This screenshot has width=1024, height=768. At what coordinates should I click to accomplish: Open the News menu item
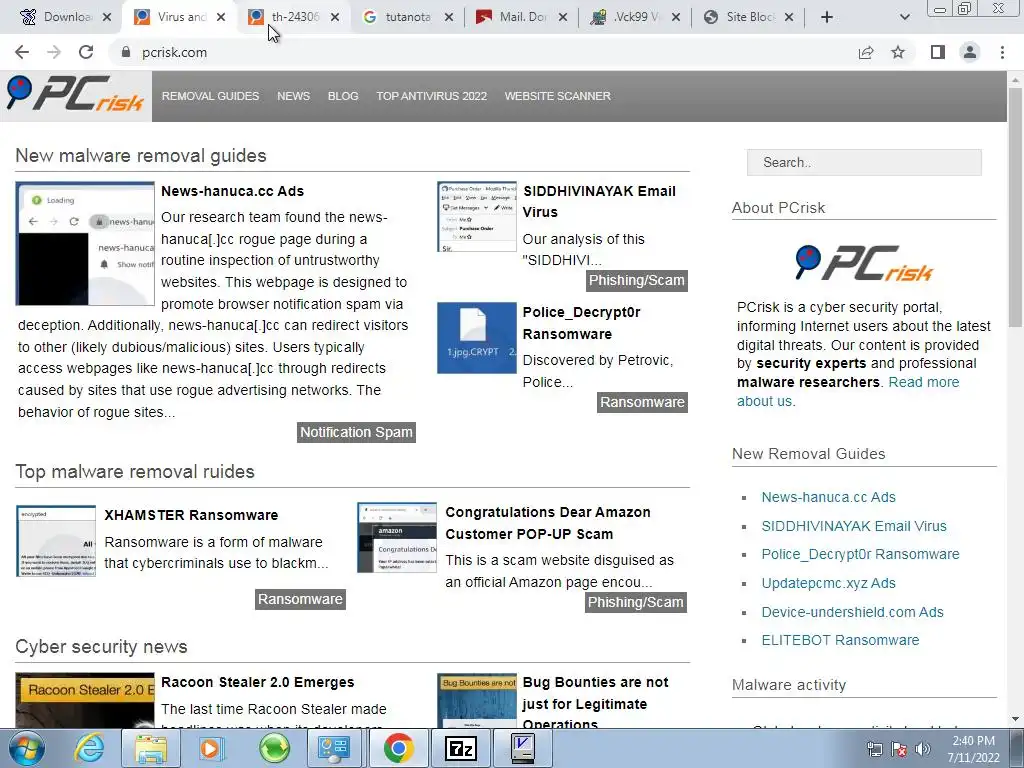click(x=293, y=96)
